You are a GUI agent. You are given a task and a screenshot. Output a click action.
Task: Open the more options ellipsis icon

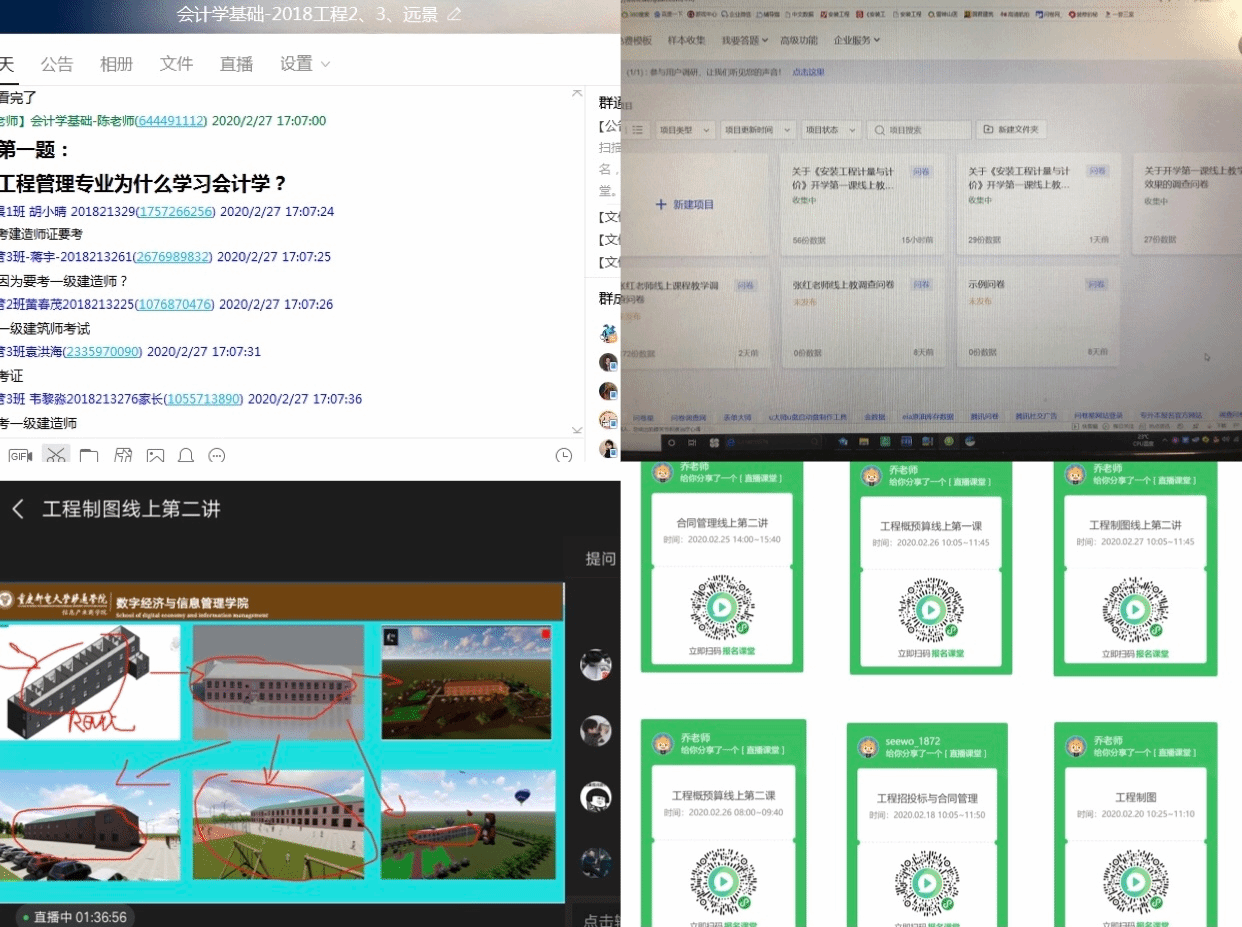217,455
